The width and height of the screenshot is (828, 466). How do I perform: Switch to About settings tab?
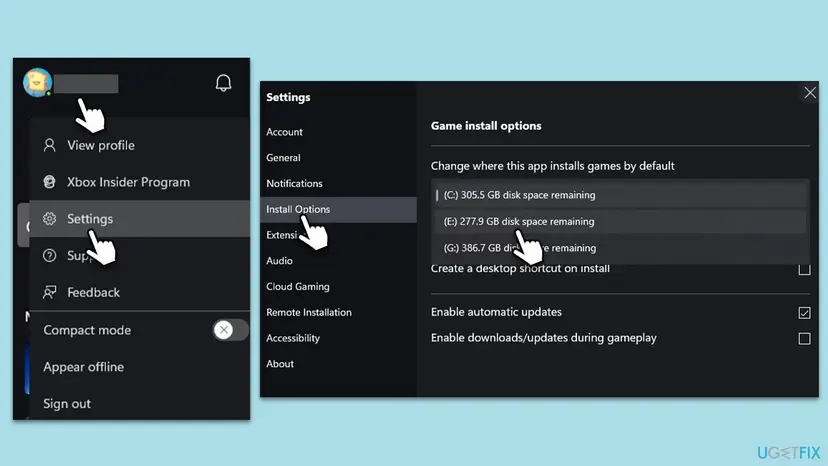(x=338, y=364)
